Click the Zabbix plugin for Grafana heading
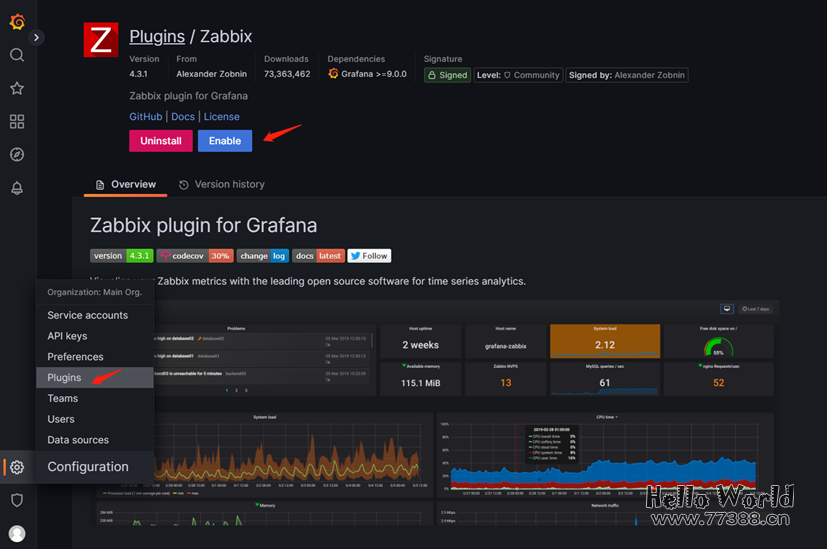The height and width of the screenshot is (549, 827). coord(204,225)
